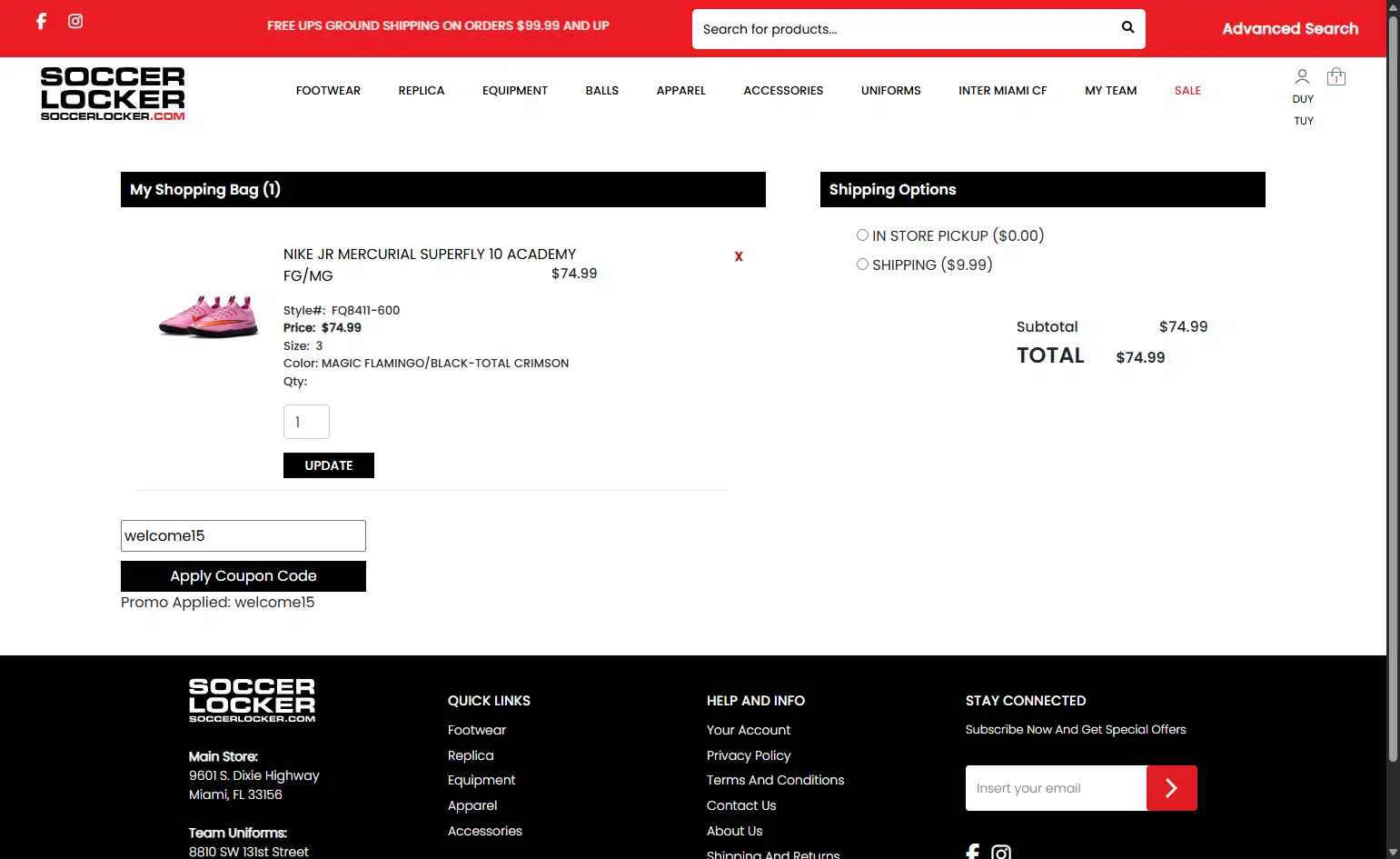Open Contact Us footer link
This screenshot has width=1400, height=859.
[741, 805]
